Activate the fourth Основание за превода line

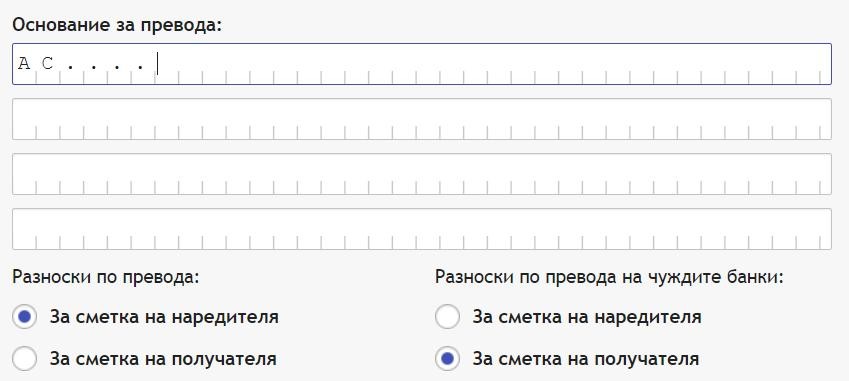pos(421,229)
